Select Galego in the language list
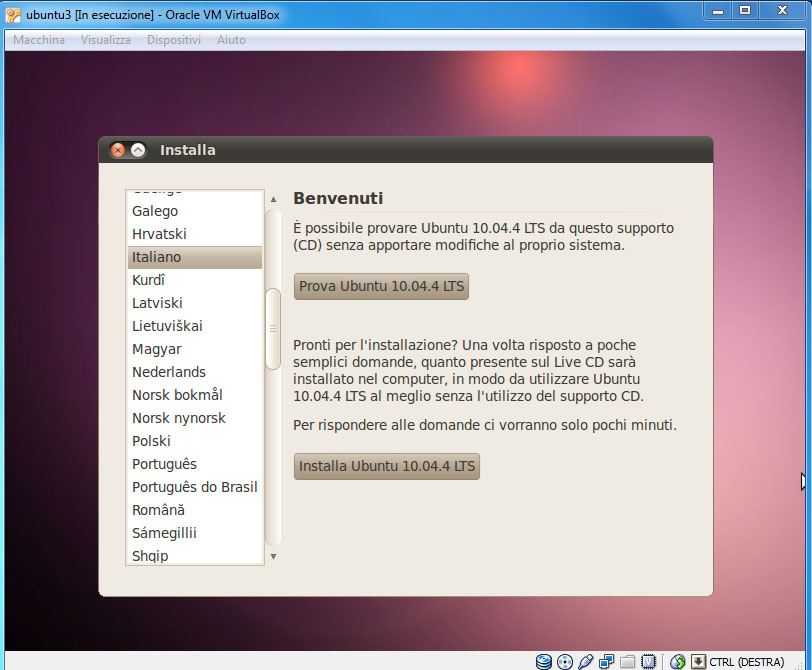Viewport: 812px width, 670px height. (x=195, y=211)
